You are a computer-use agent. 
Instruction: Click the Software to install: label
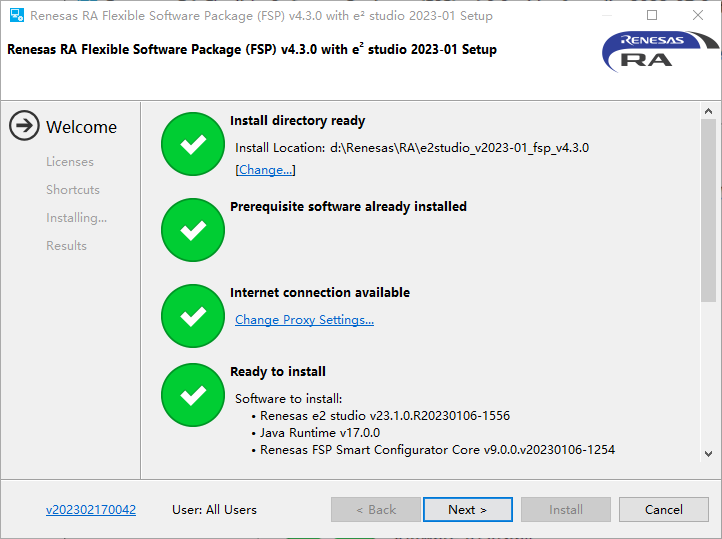click(x=289, y=399)
